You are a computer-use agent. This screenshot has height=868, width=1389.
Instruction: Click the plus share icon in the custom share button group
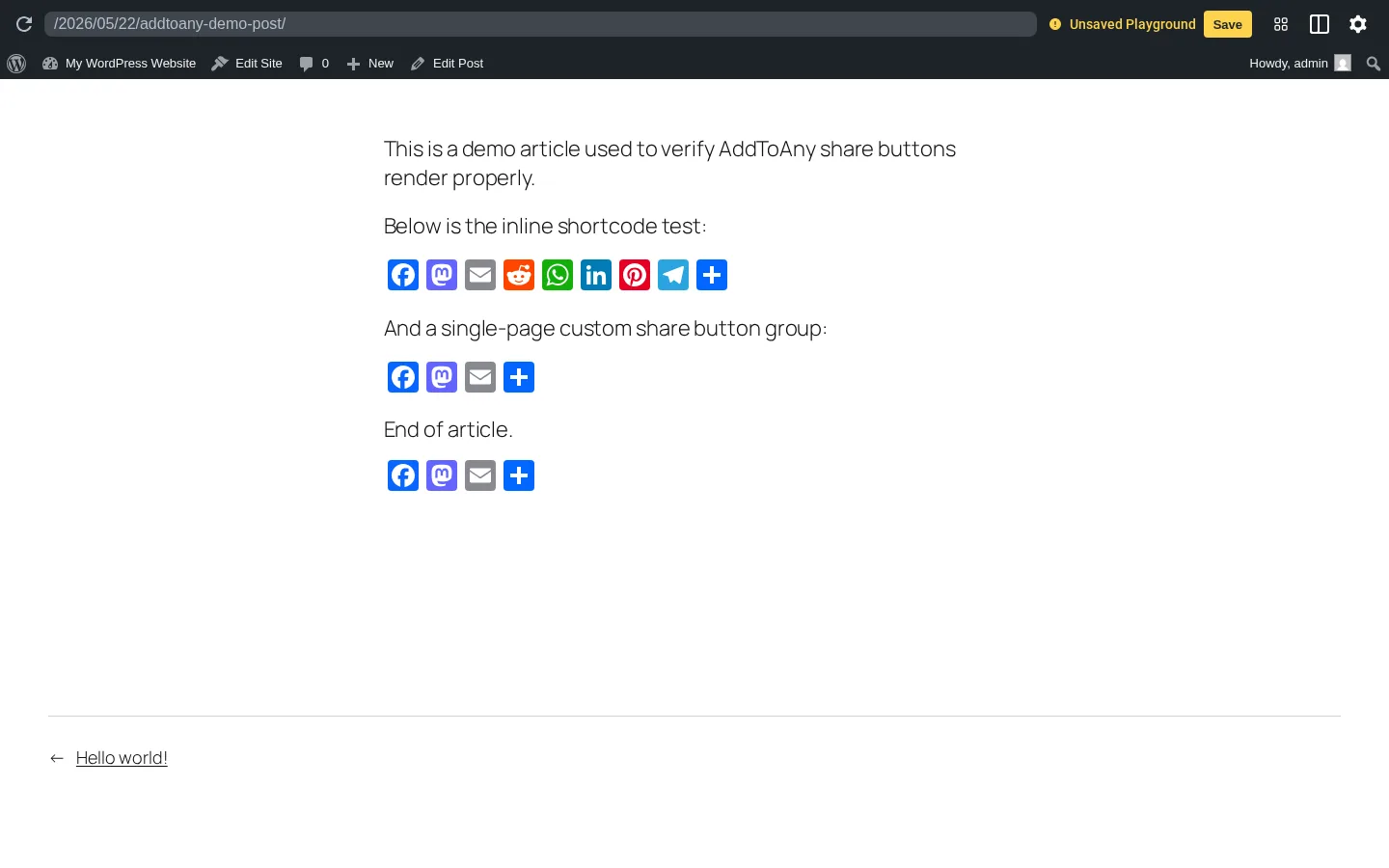[519, 377]
